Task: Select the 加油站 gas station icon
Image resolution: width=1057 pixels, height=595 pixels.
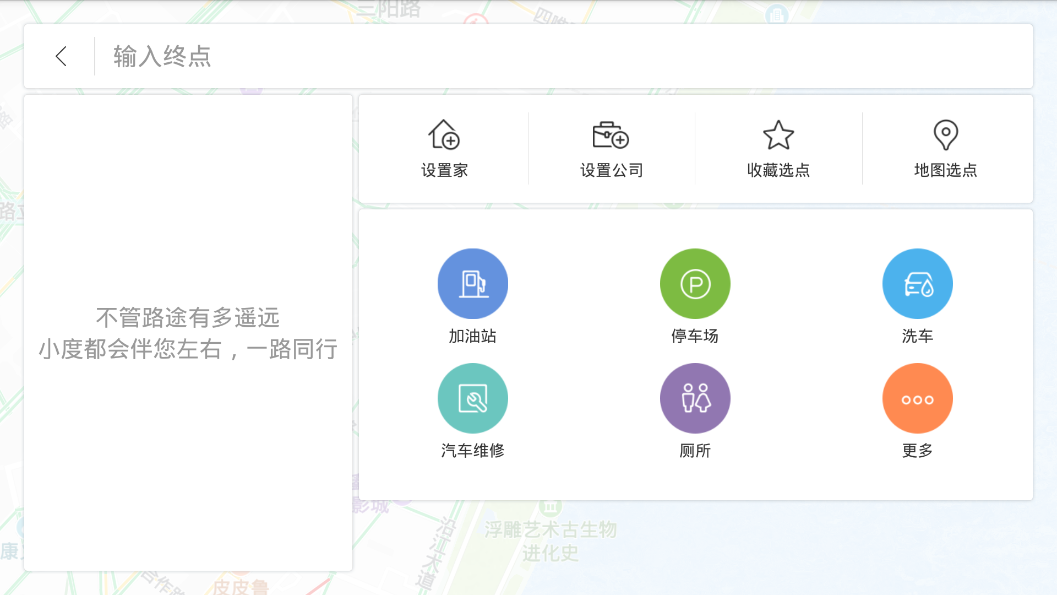Action: point(472,283)
